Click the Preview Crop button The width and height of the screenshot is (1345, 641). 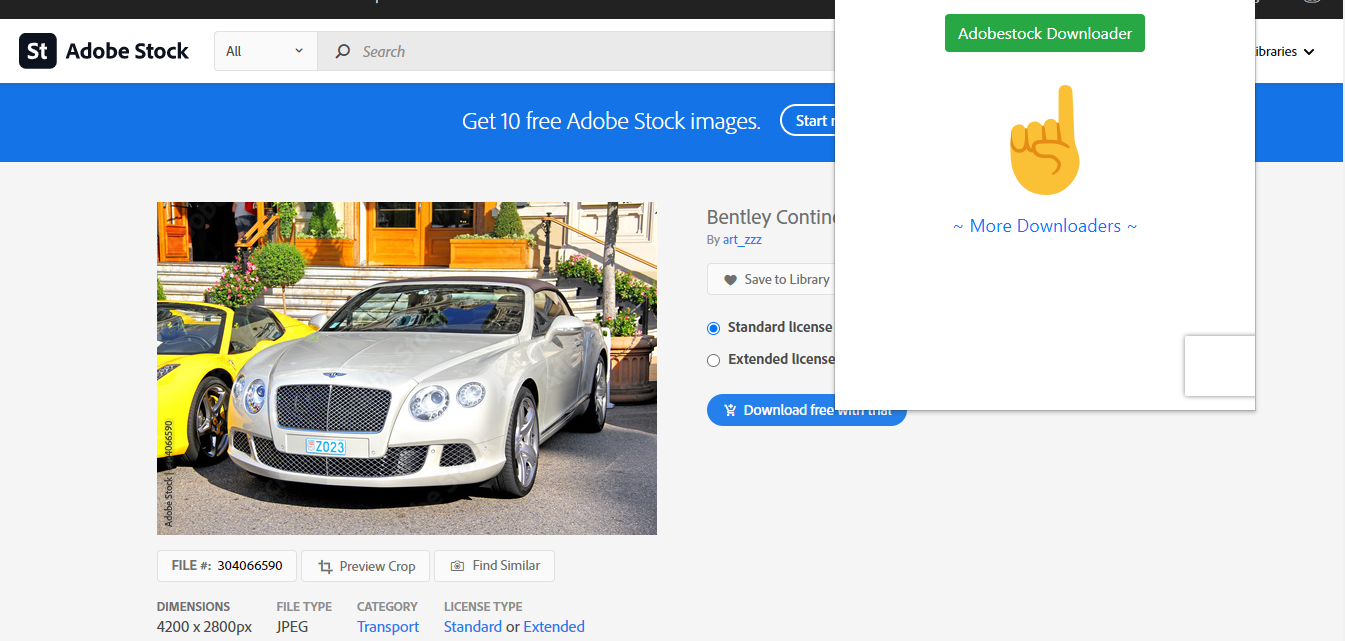(366, 566)
